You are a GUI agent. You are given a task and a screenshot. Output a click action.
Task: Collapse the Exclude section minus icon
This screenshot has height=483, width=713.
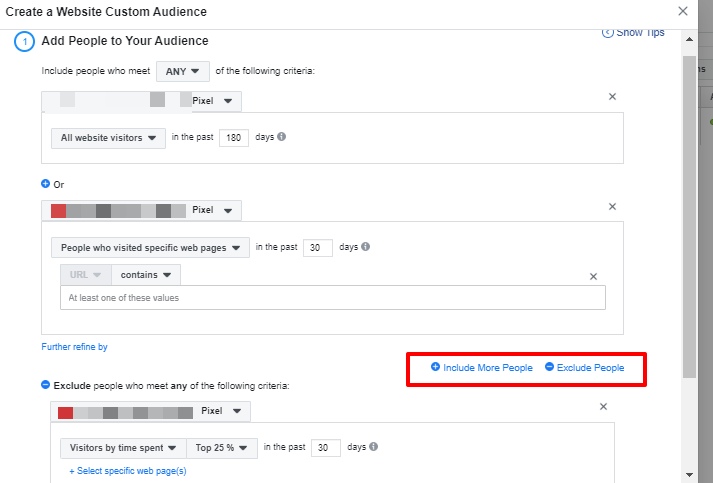pos(46,385)
